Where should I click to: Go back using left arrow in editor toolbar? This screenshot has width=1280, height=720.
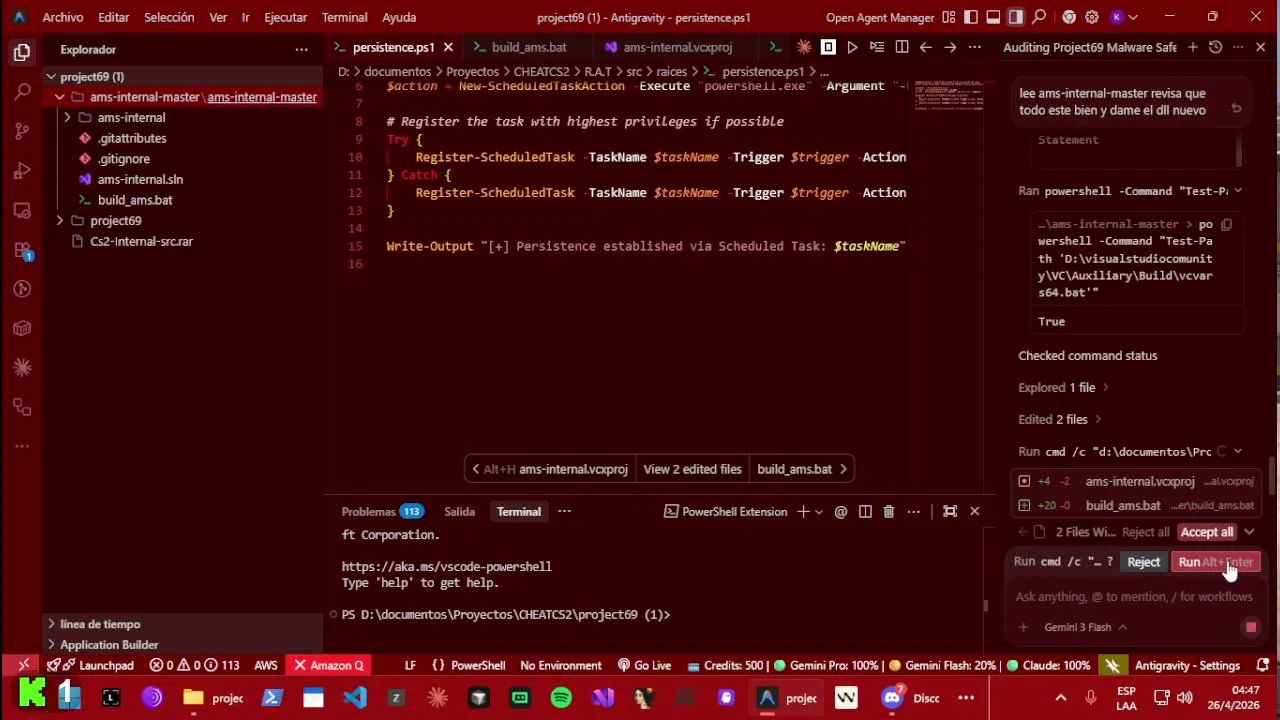pyautogui.click(x=926, y=47)
